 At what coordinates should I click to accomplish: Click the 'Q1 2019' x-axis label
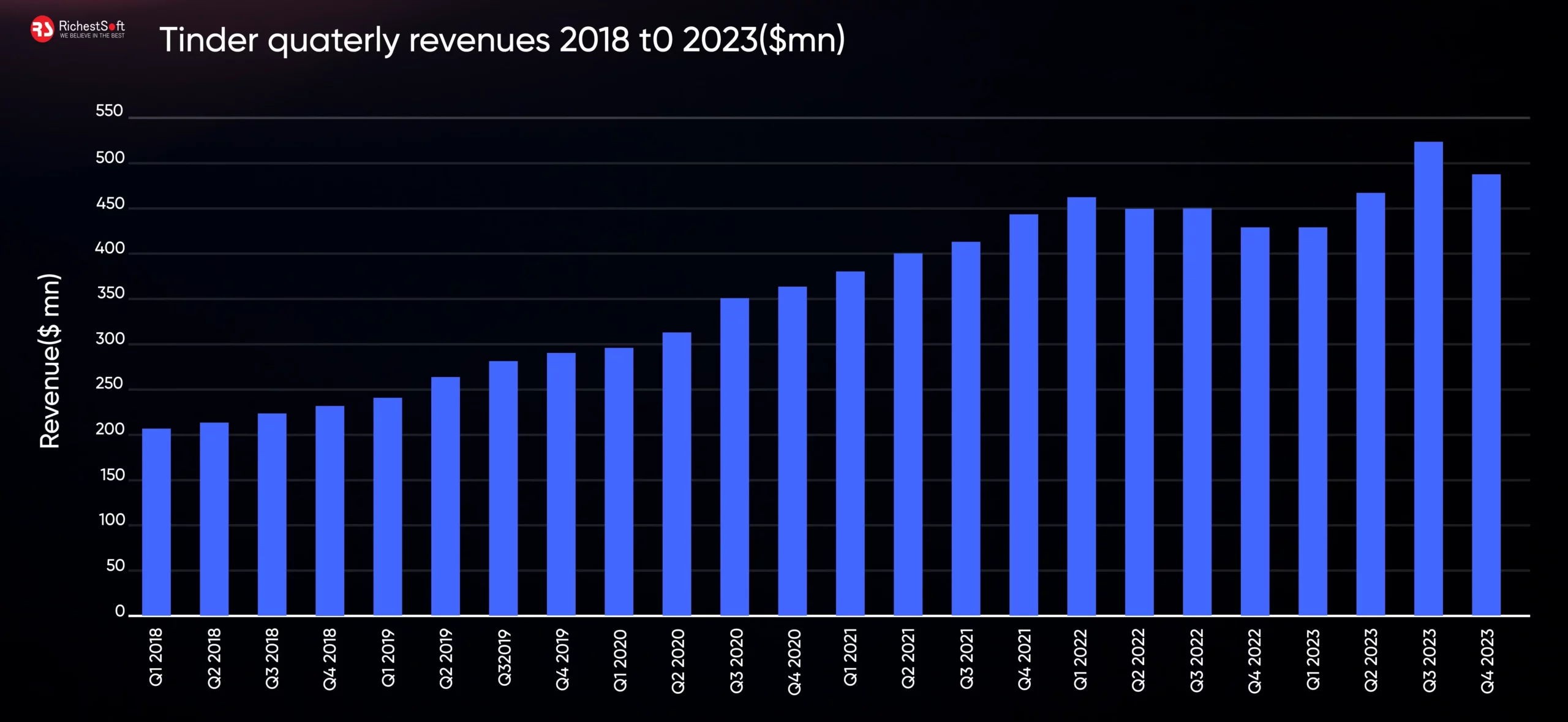(x=388, y=657)
